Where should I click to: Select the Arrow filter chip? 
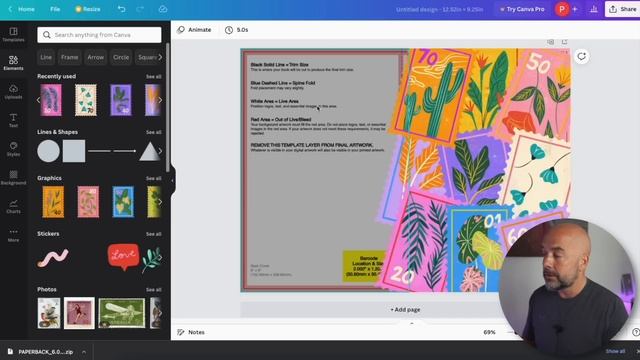click(96, 57)
